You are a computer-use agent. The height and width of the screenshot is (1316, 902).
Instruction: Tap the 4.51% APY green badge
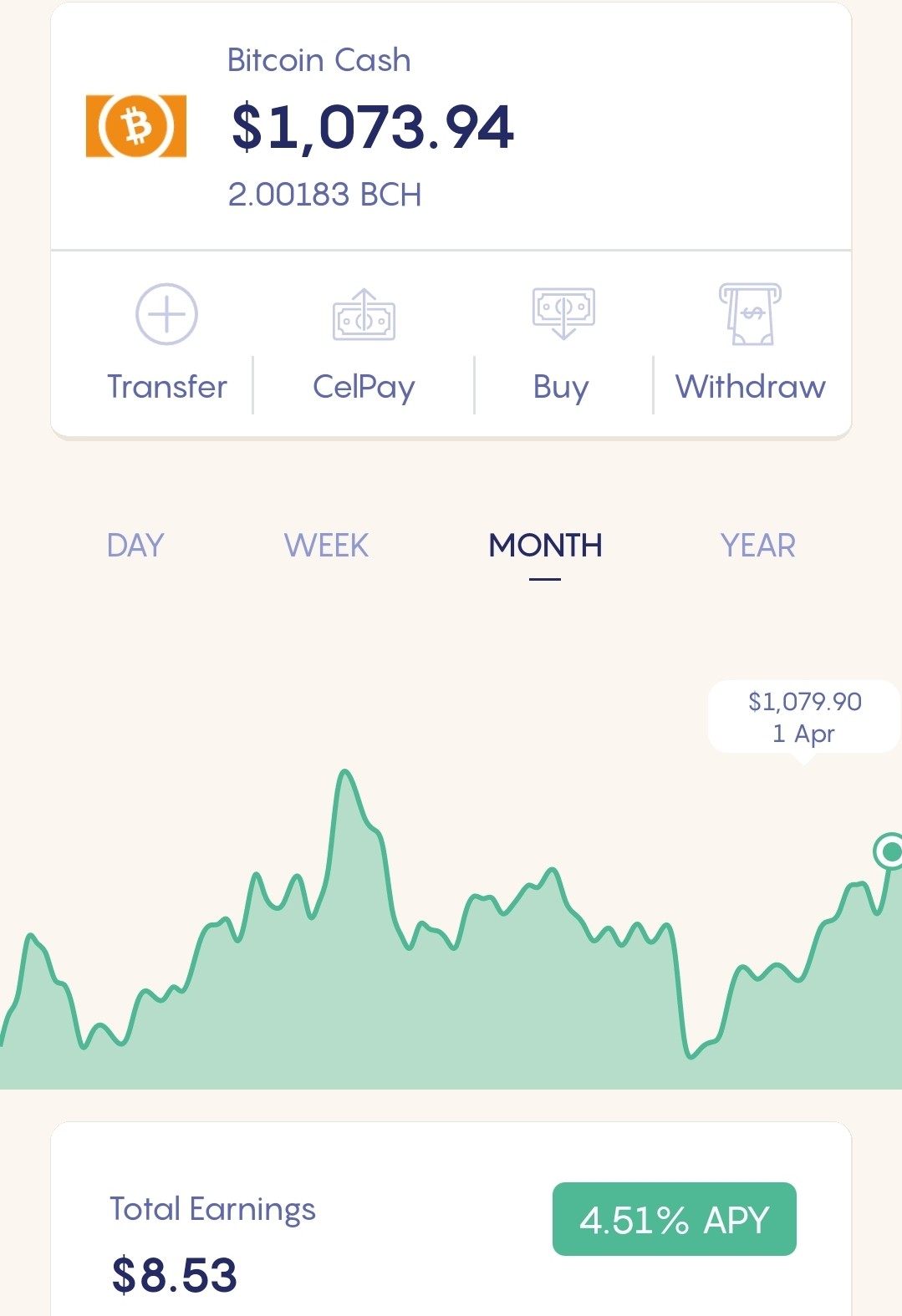coord(675,1219)
